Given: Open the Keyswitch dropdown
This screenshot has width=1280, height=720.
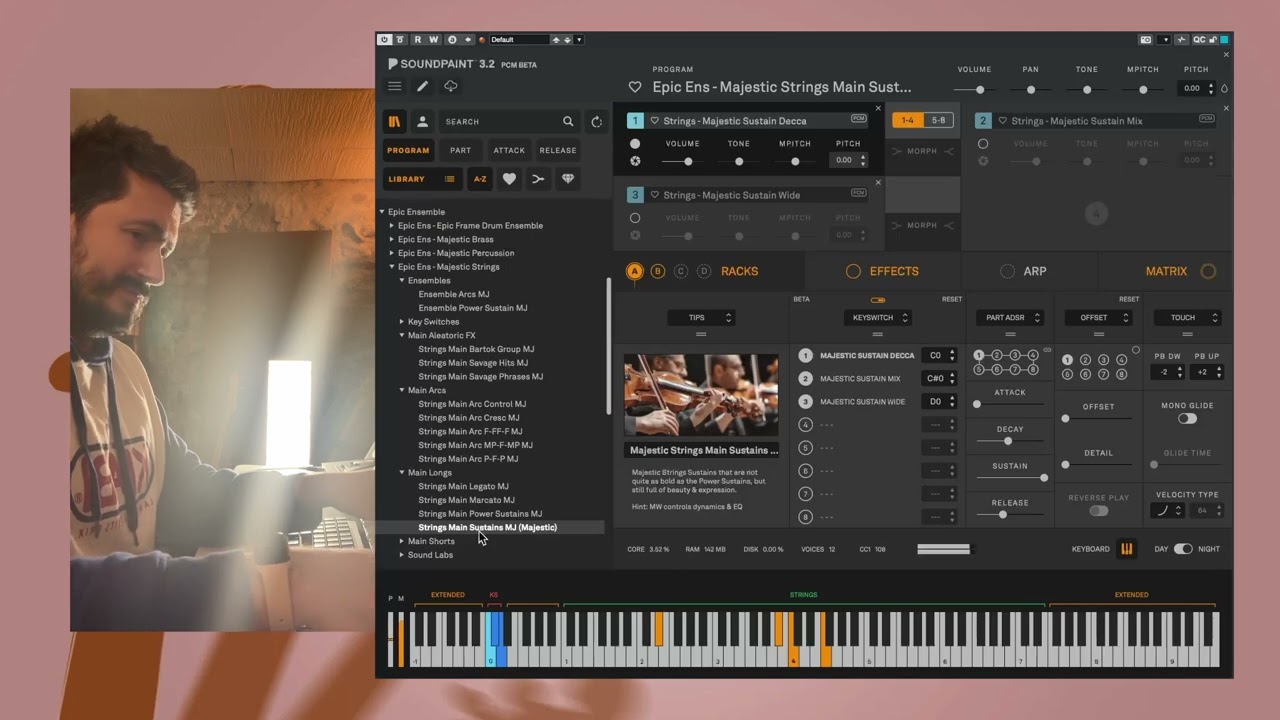Looking at the screenshot, I should 877,318.
